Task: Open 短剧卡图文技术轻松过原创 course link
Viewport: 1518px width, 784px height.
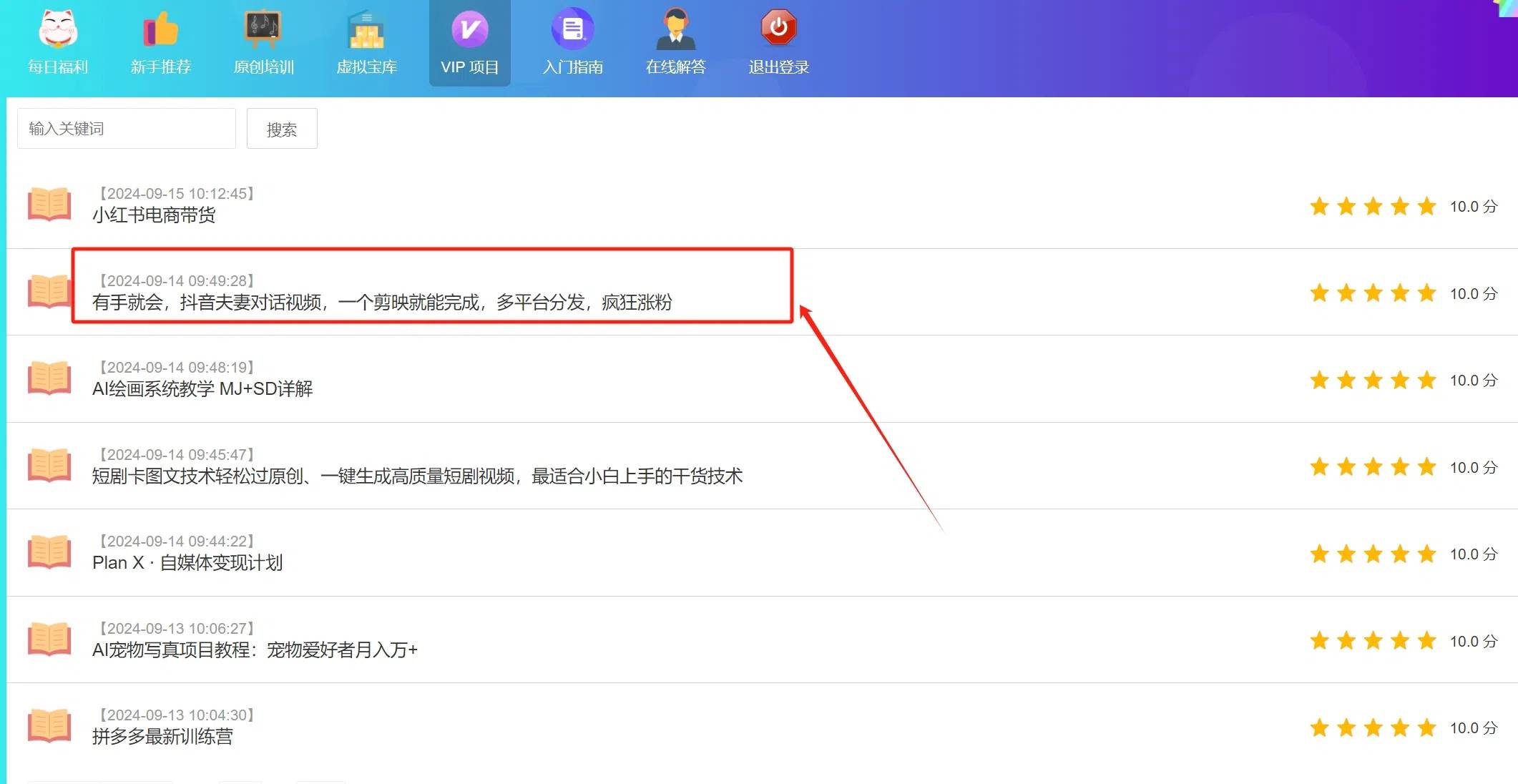Action: tap(418, 476)
